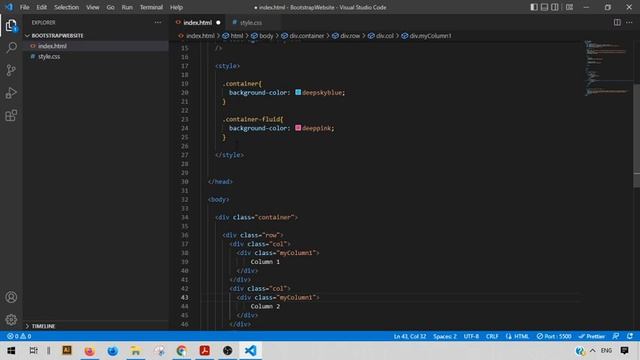
Task: Open notifications bell in status bar
Action: [x=630, y=336]
